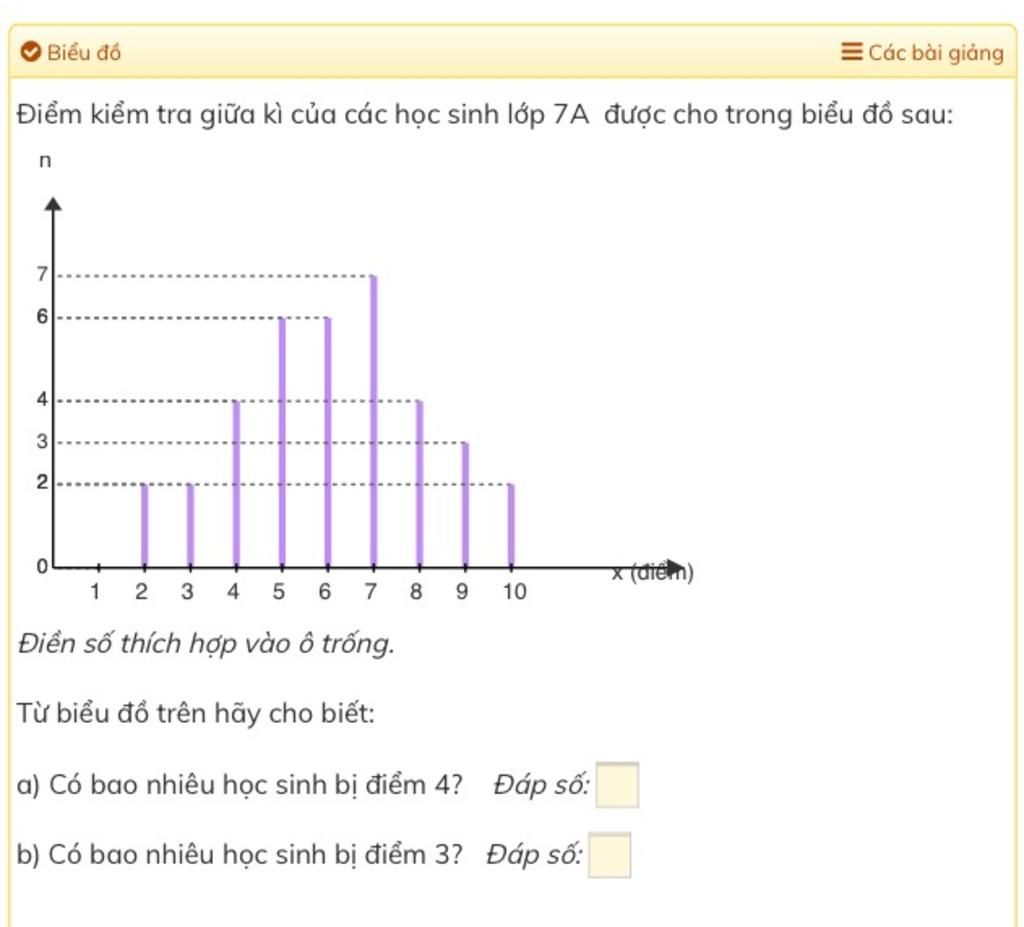Click the purple bar at score 10
This screenshot has width=1024, height=927.
[x=511, y=525]
